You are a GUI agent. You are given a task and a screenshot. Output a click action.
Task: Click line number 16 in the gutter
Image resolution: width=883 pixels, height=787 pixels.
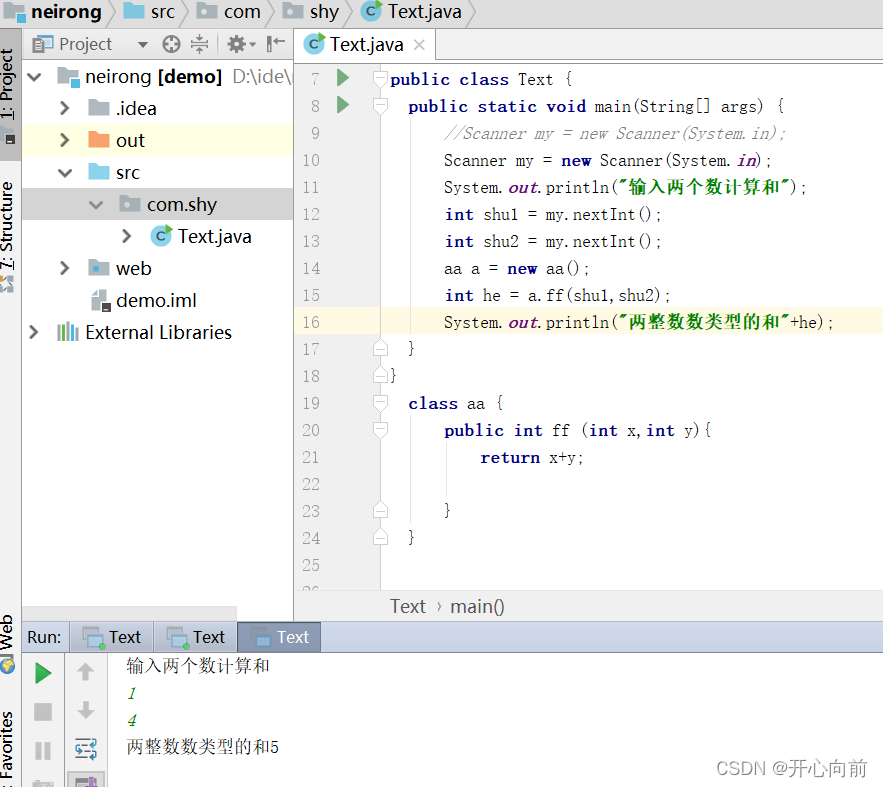(311, 322)
